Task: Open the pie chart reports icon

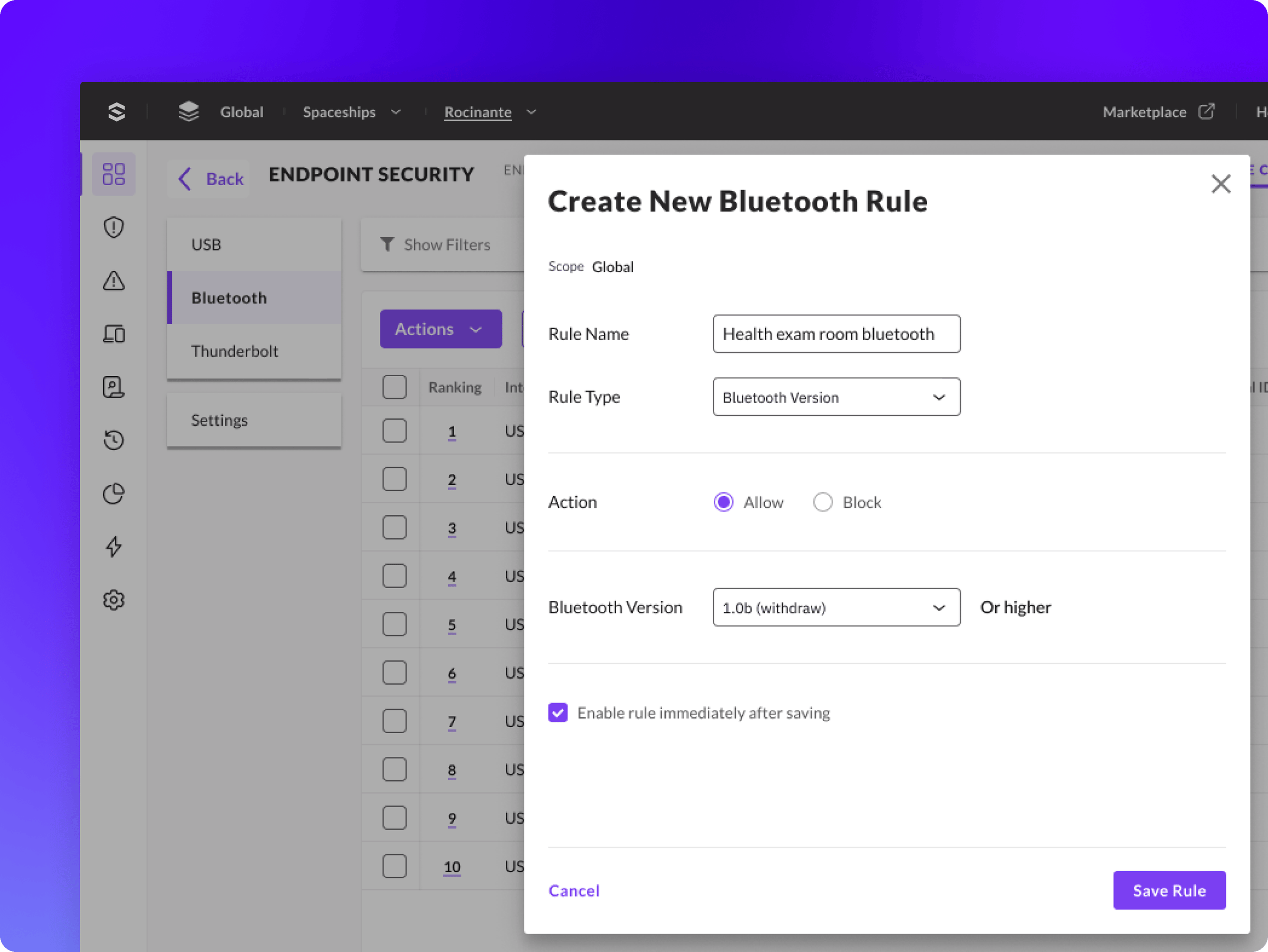Action: [113, 493]
